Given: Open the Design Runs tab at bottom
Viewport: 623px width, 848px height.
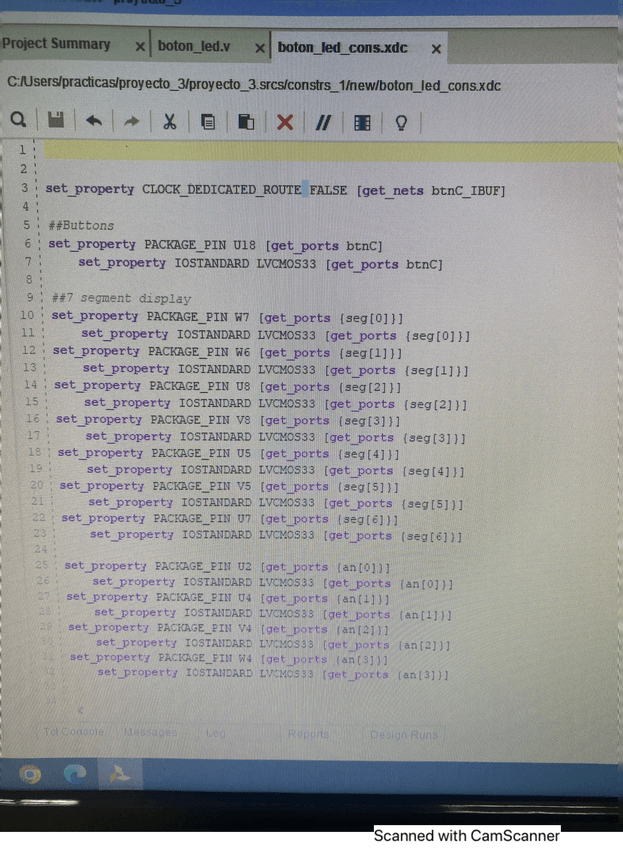Looking at the screenshot, I should coord(402,734).
